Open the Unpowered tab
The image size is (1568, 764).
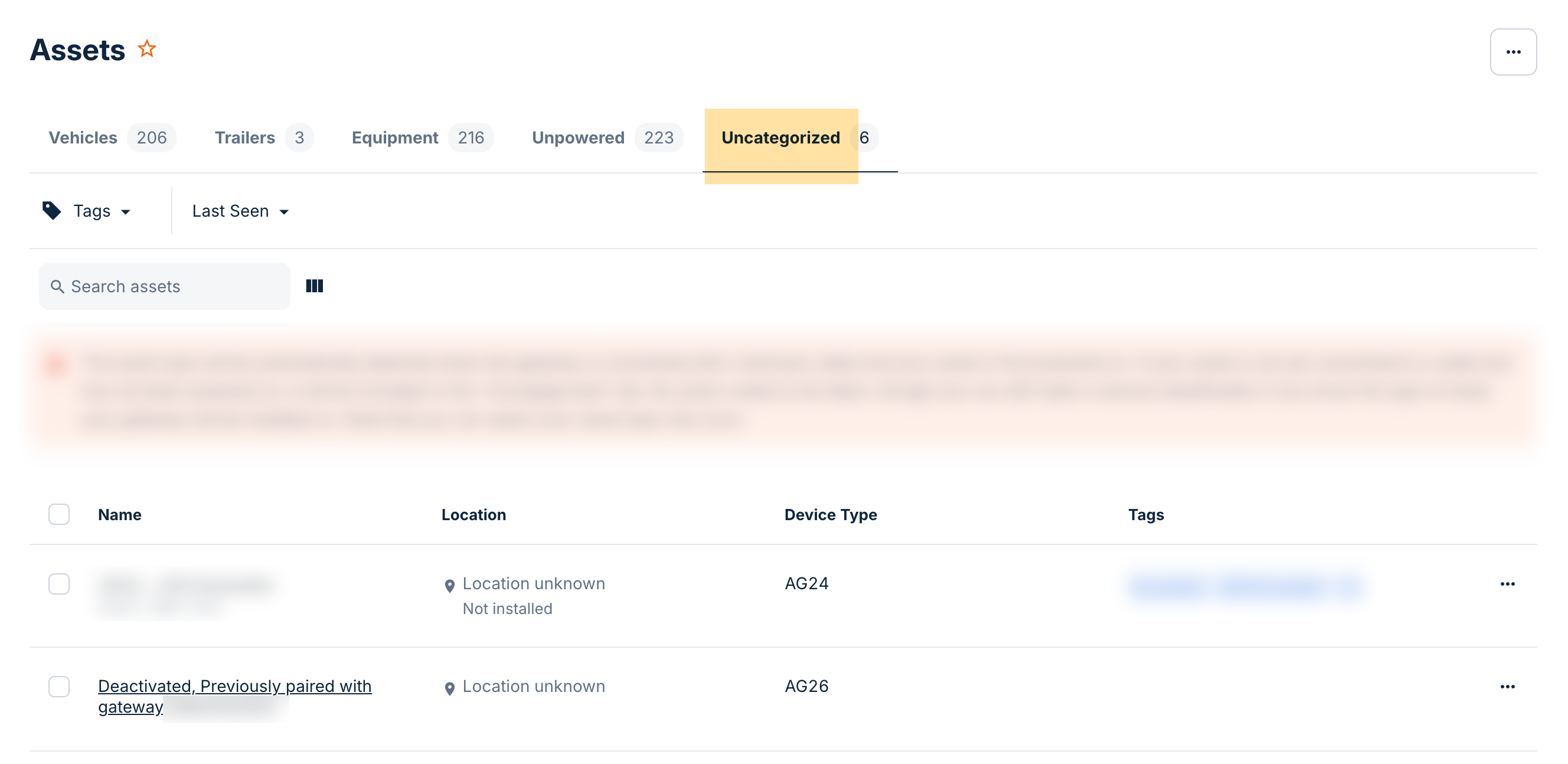click(x=577, y=138)
